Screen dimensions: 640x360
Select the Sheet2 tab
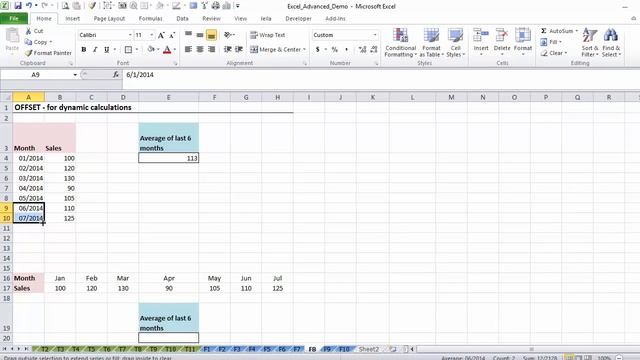click(369, 349)
